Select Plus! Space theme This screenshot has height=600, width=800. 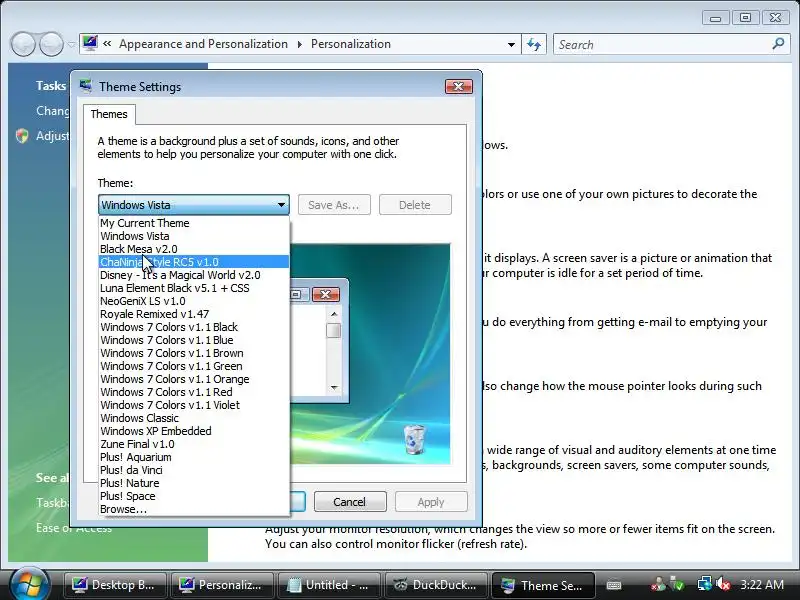(x=194, y=496)
